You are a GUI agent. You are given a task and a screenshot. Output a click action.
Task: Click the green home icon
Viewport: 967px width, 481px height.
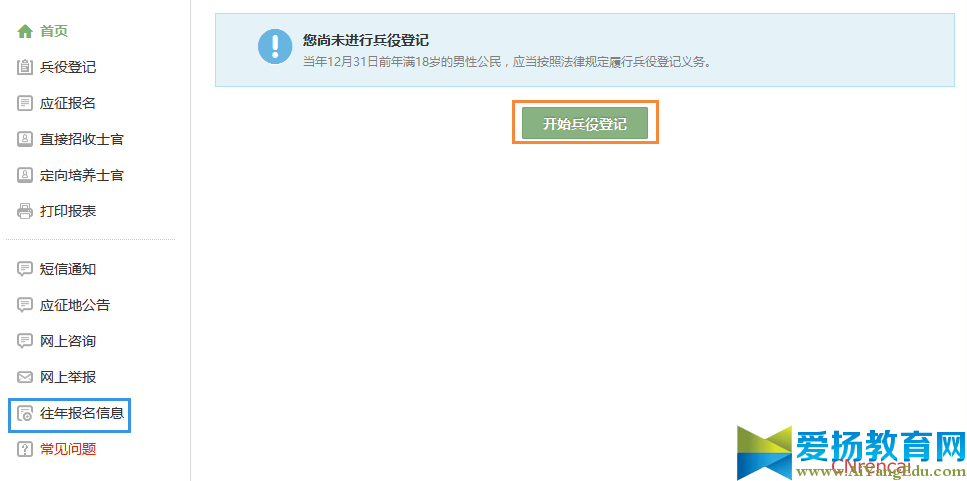coord(25,31)
